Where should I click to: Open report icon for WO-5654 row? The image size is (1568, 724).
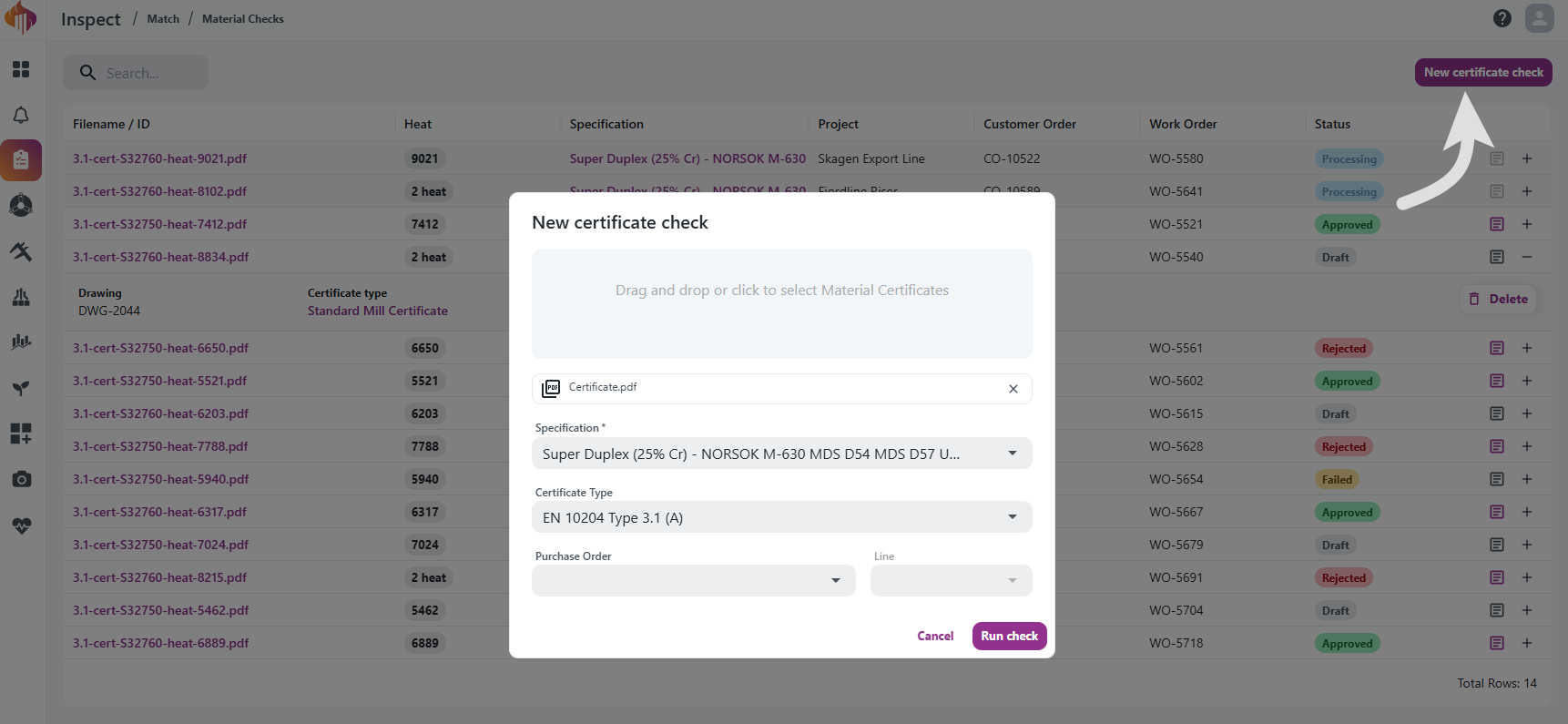[1497, 479]
